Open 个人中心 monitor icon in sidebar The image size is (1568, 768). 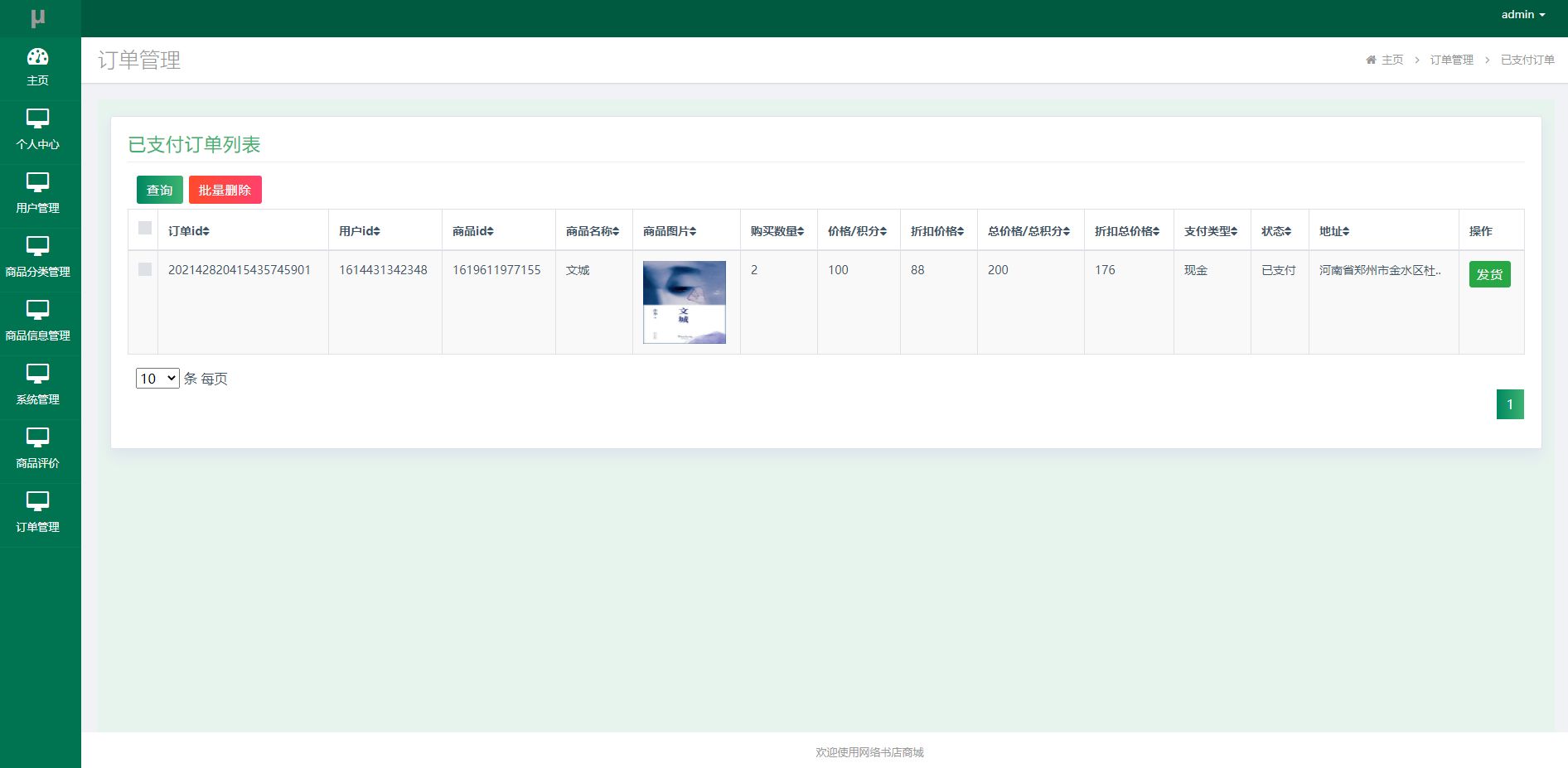[x=38, y=118]
